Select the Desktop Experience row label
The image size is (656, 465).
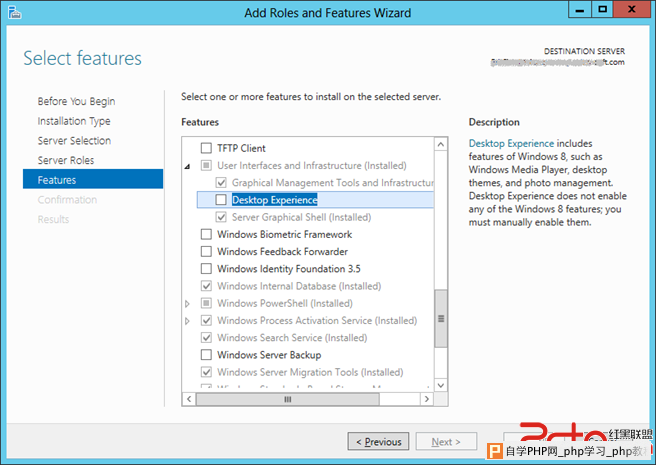(274, 200)
